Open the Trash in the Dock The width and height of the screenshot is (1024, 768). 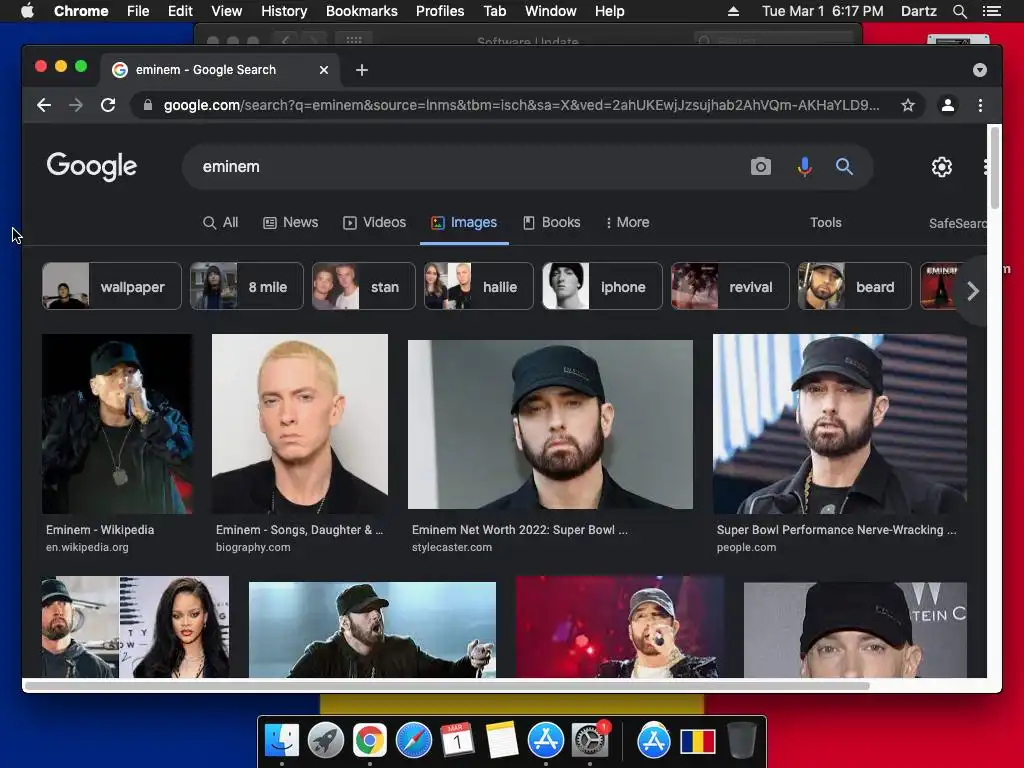(x=742, y=741)
